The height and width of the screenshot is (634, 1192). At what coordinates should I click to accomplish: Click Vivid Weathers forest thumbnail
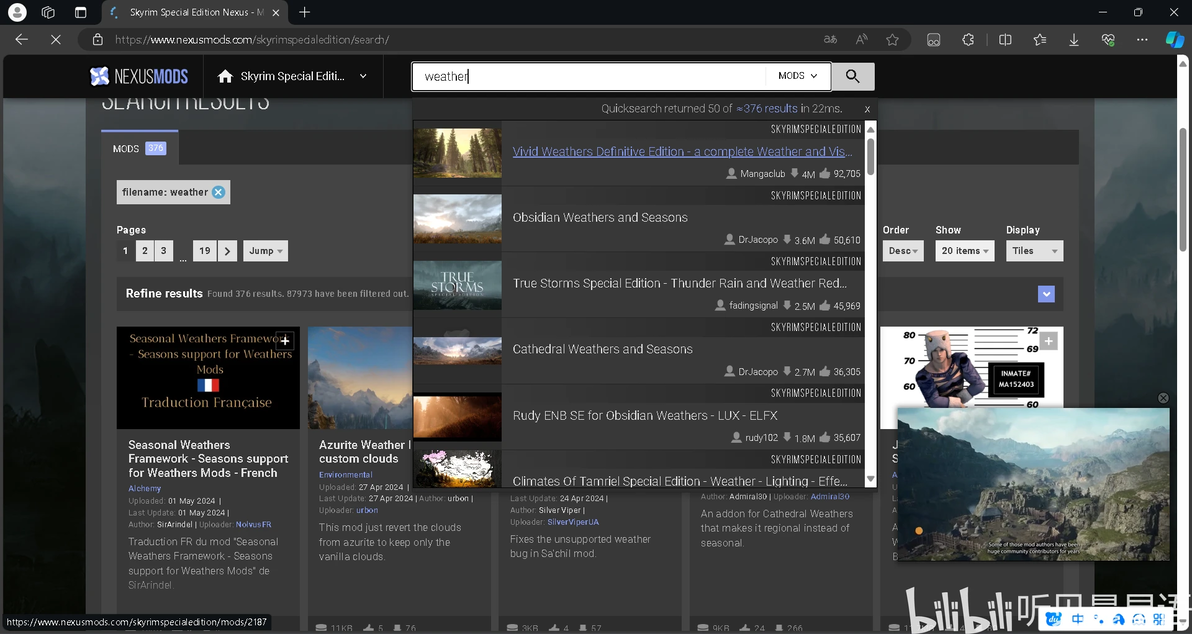click(458, 153)
